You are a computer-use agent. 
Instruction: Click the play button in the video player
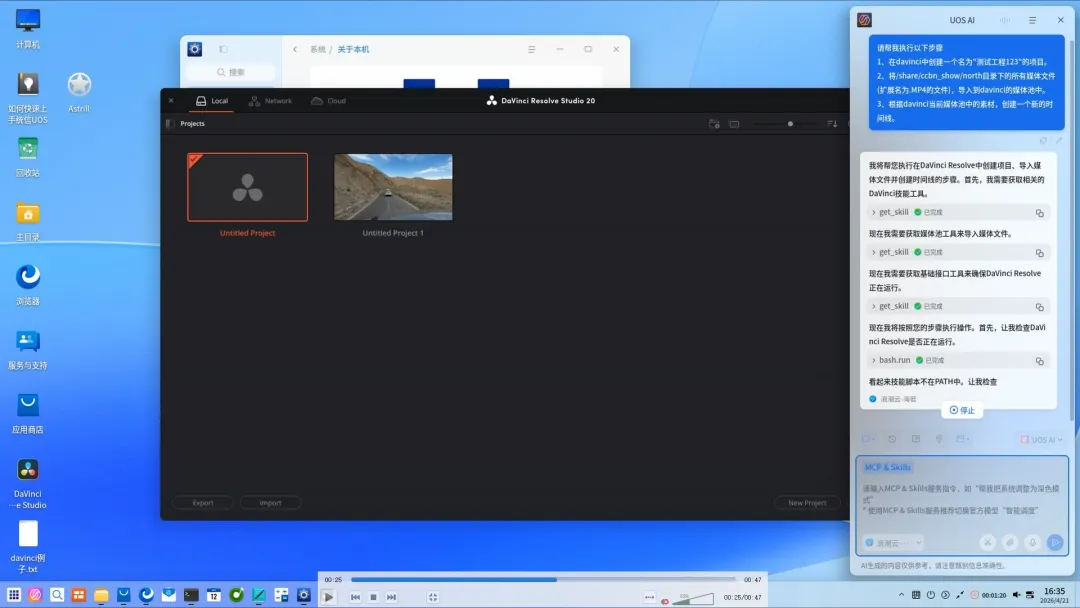(x=329, y=597)
